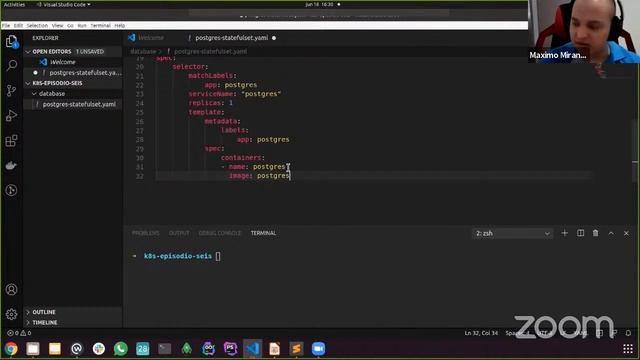Open notifications bell in status bar
The image size is (640, 360).
pyautogui.click(x=628, y=333)
